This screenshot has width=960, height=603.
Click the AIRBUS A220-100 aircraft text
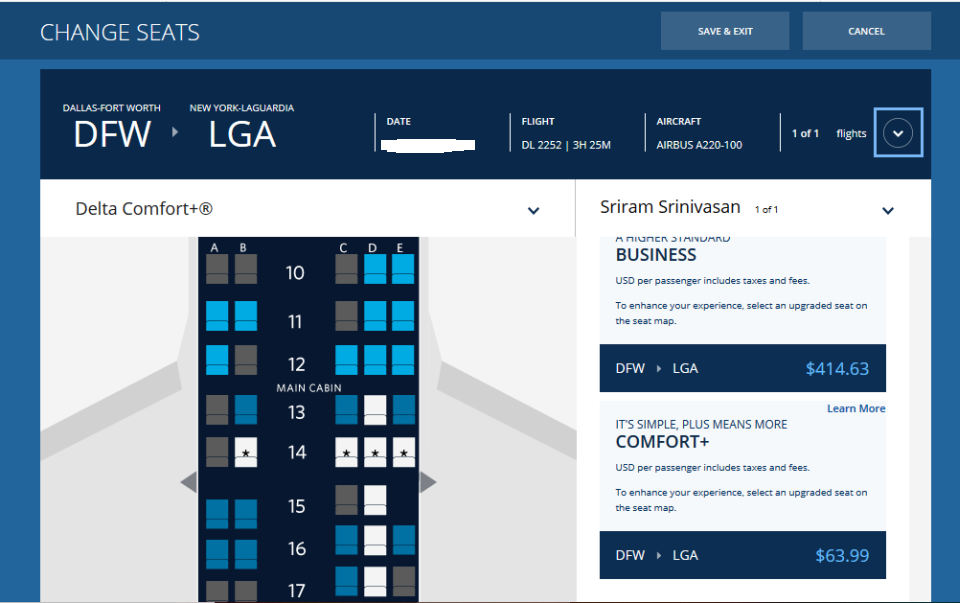pos(699,145)
